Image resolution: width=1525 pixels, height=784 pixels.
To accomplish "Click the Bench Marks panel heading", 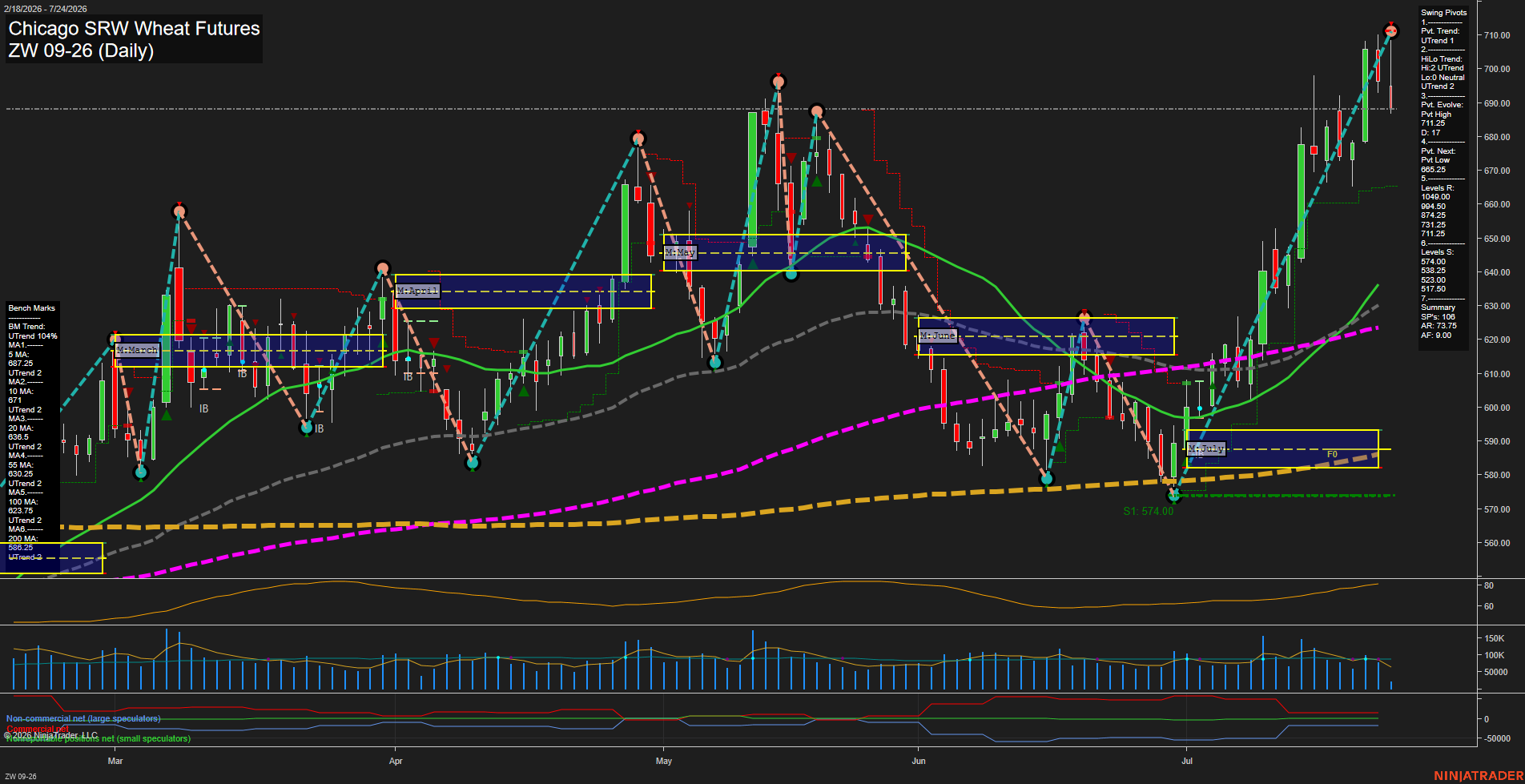I will [x=32, y=308].
